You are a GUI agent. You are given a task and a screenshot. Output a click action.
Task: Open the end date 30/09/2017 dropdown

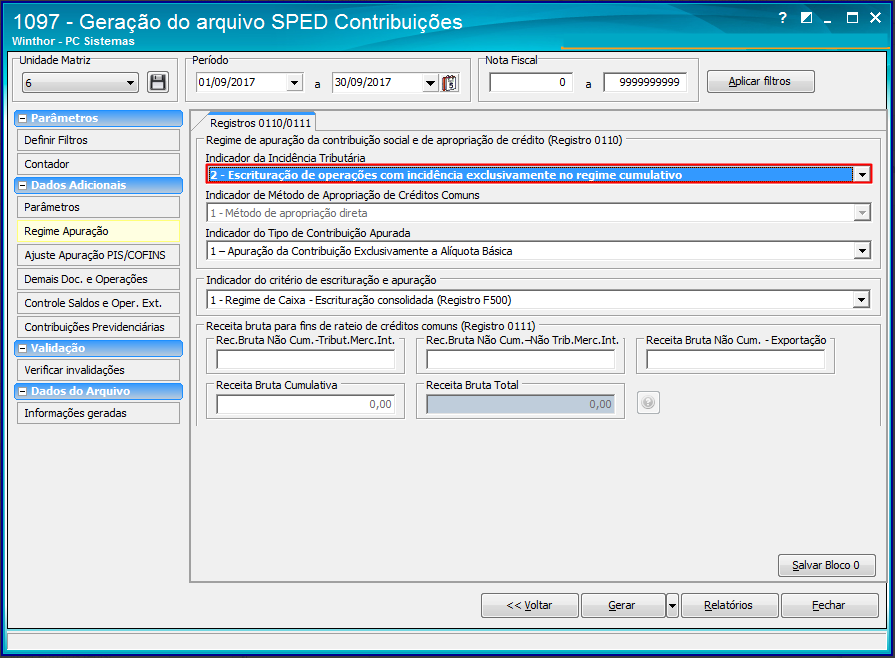point(430,83)
